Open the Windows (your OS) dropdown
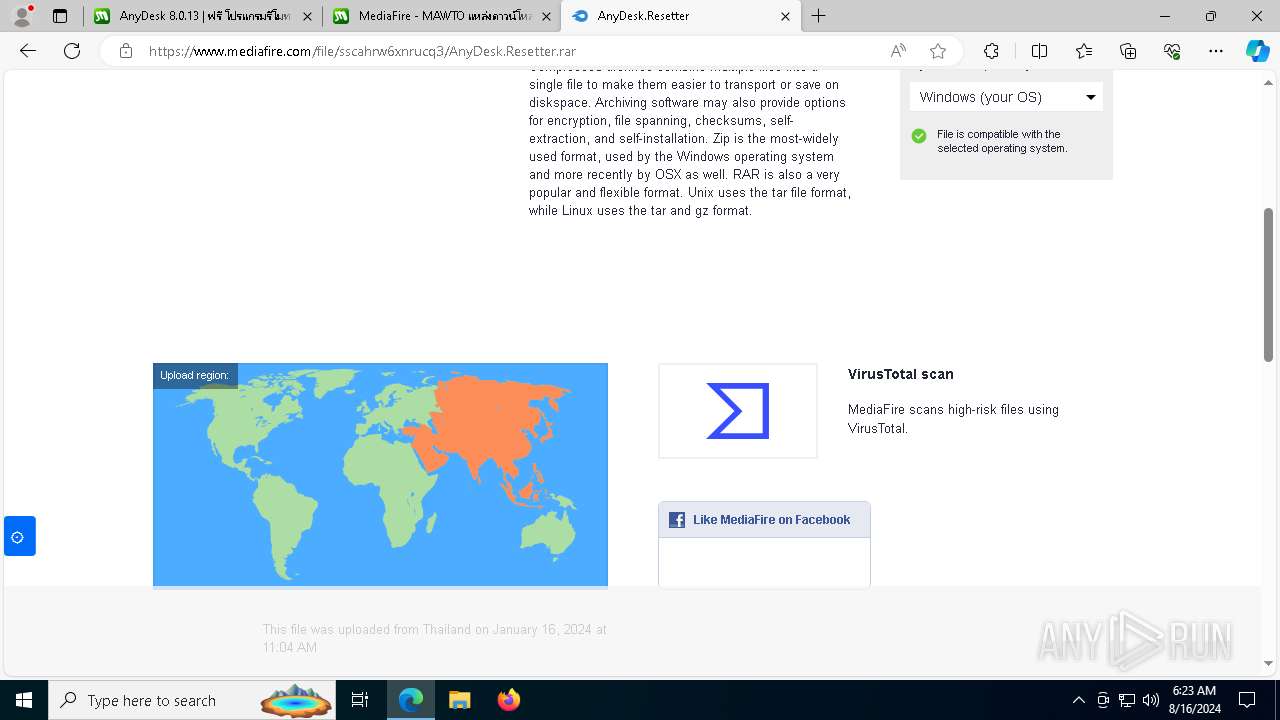Viewport: 1280px width, 720px height. click(1006, 97)
